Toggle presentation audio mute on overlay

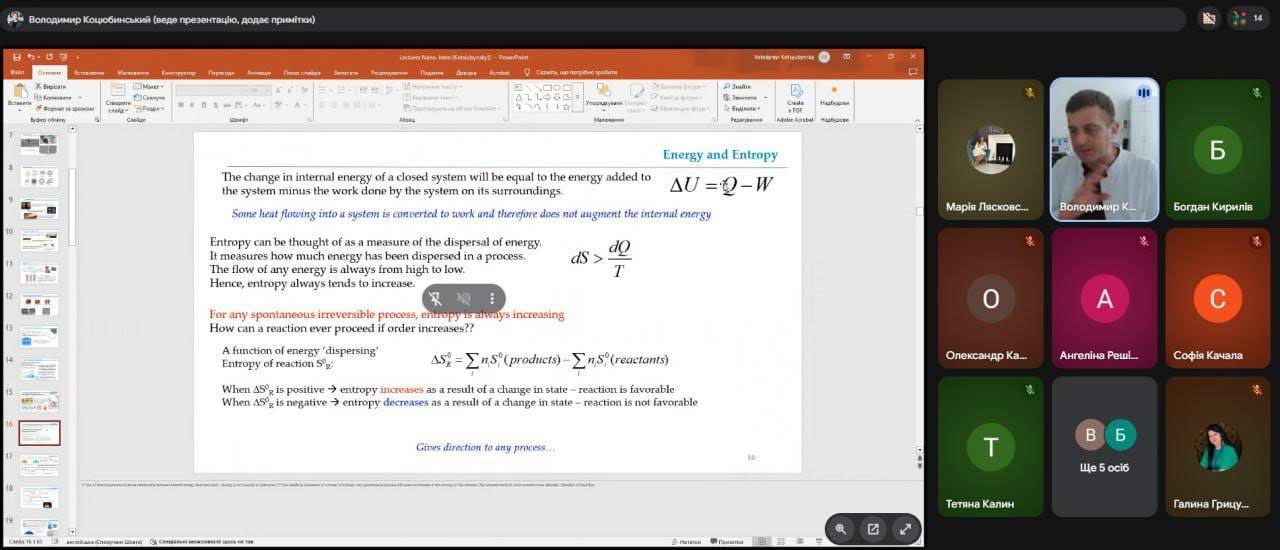click(x=464, y=298)
